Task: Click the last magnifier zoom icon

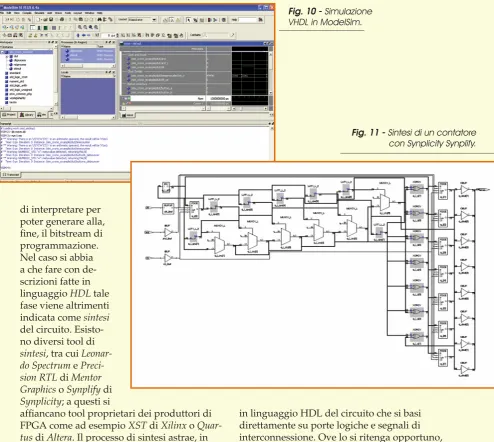Action: tap(96, 27)
